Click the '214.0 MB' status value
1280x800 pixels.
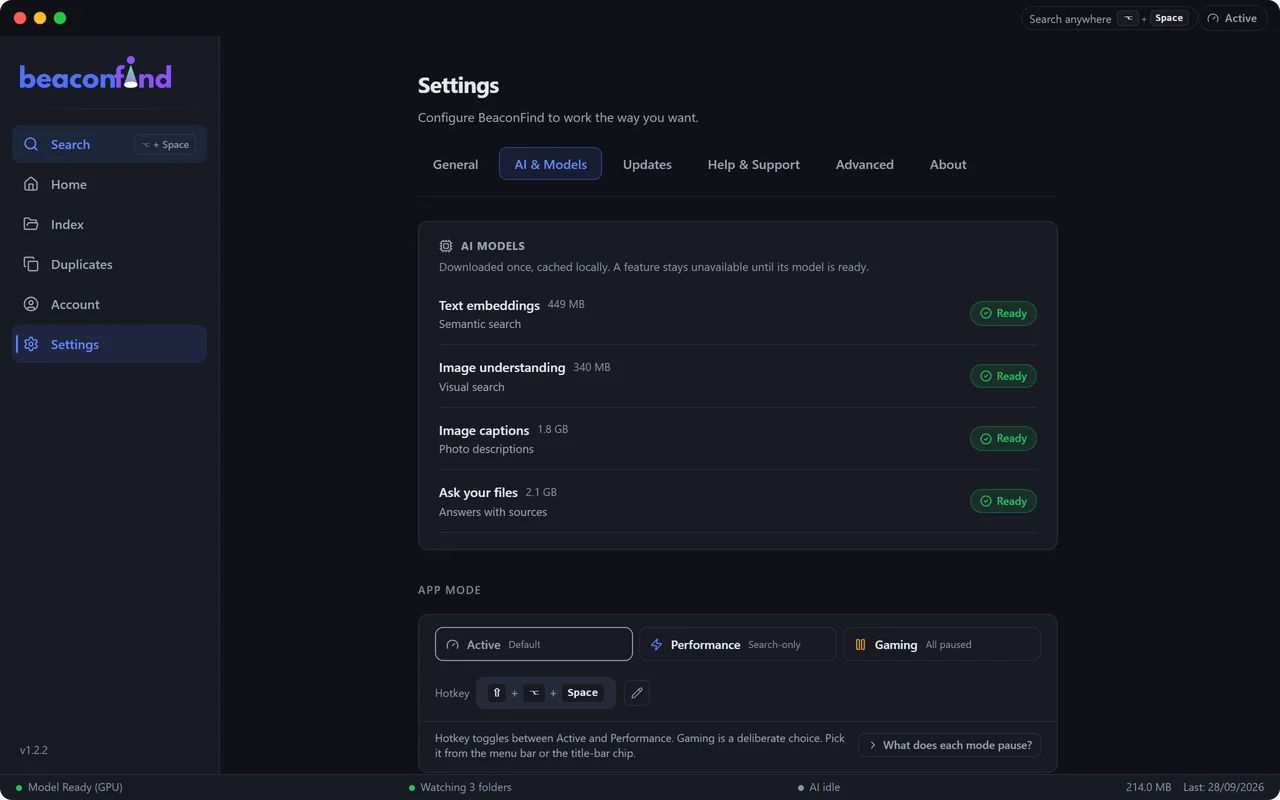pos(1148,787)
